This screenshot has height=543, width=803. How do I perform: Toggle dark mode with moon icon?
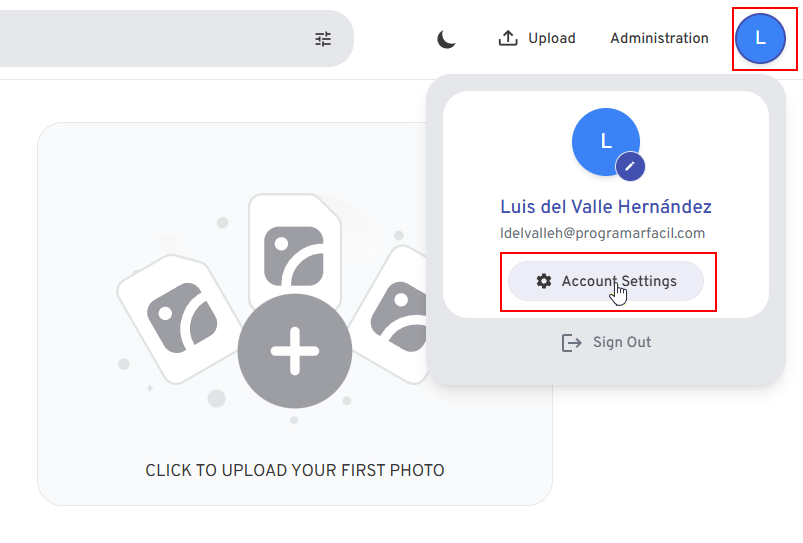tap(446, 39)
